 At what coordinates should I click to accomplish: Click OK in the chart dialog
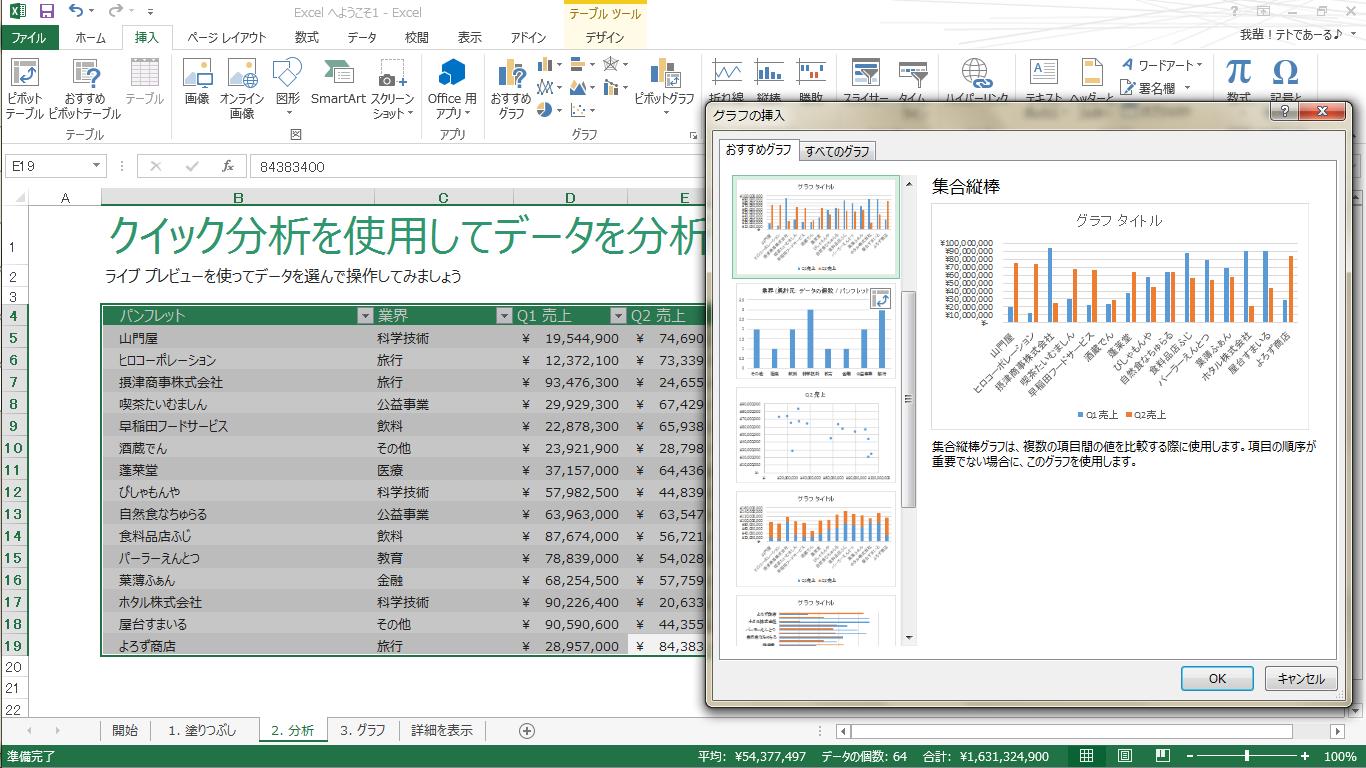tap(1216, 678)
